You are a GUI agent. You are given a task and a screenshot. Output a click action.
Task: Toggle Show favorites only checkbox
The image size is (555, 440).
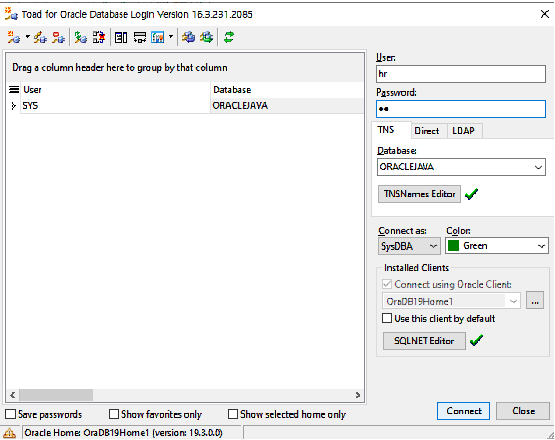coord(114,414)
